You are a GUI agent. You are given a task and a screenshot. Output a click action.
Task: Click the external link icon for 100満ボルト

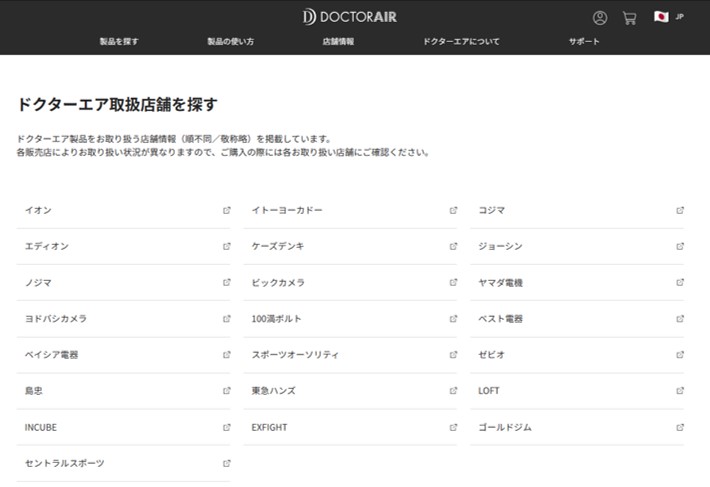click(x=453, y=319)
